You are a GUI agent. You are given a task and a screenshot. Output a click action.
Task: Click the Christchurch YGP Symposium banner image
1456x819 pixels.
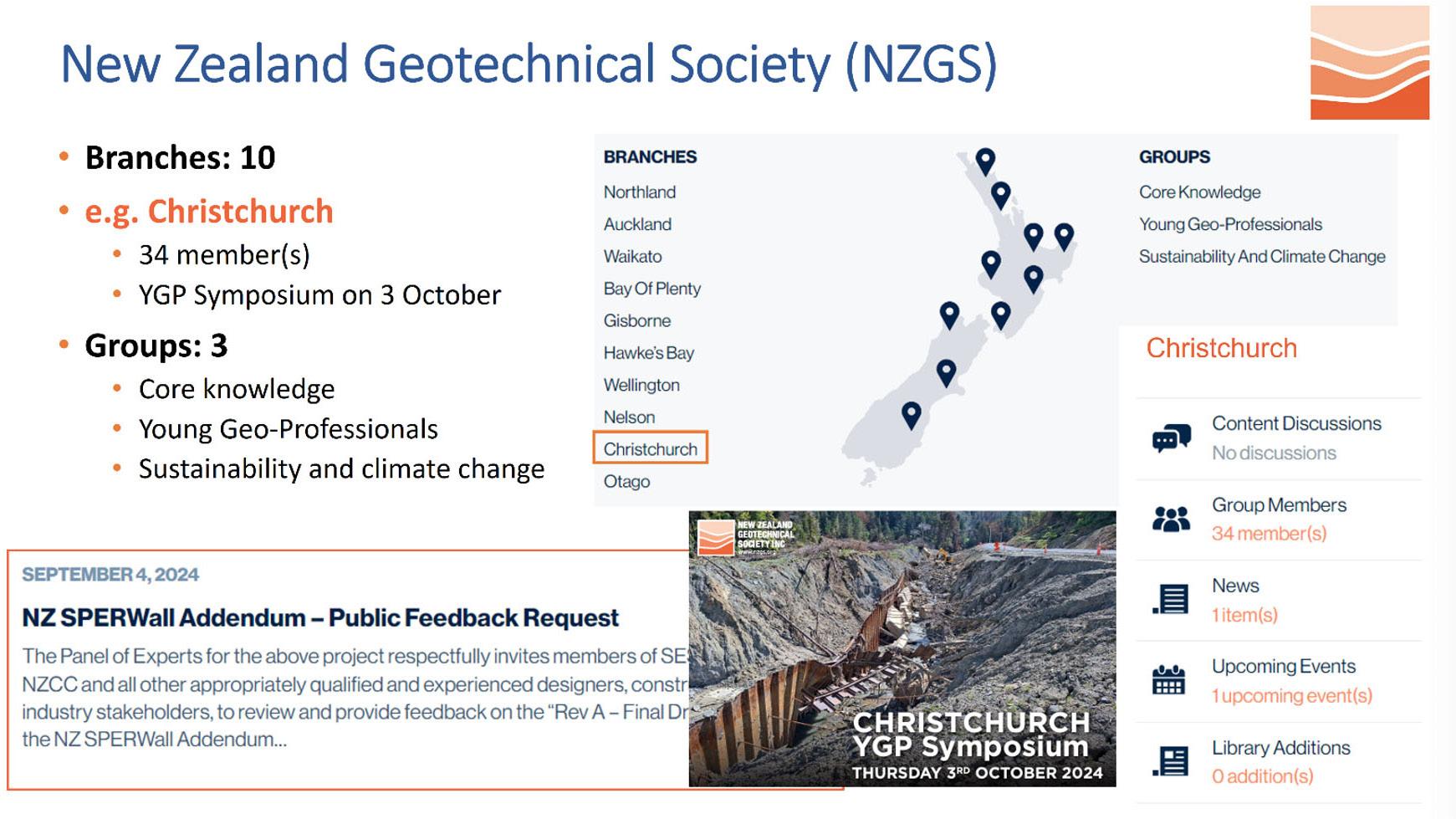click(x=902, y=648)
